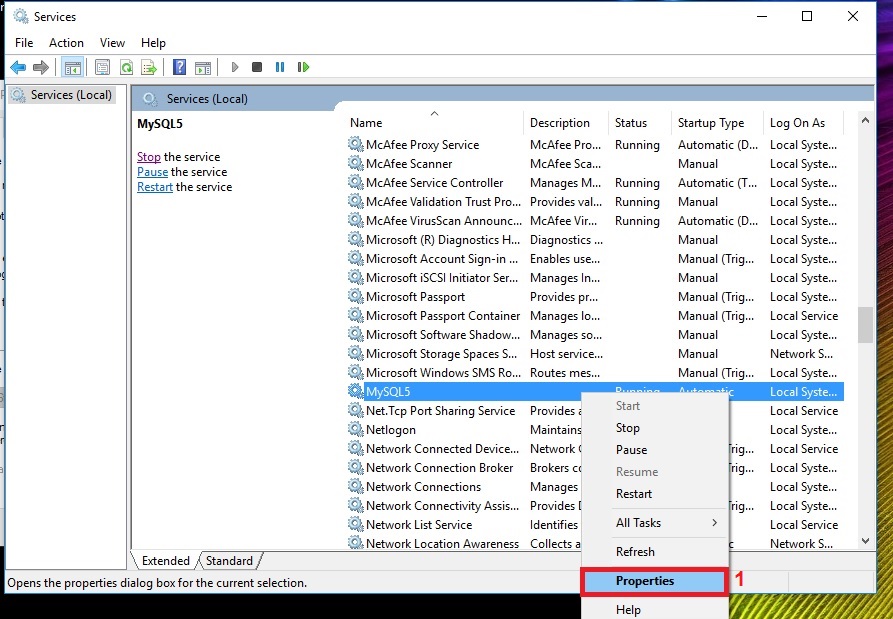The width and height of the screenshot is (893, 619).
Task: Choose Properties in the context menu
Action: point(645,581)
